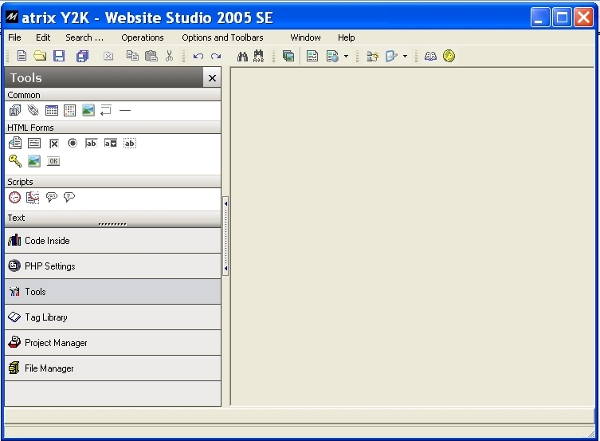Click the Cut scissors icon
The width and height of the screenshot is (600, 441).
pyautogui.click(x=169, y=56)
